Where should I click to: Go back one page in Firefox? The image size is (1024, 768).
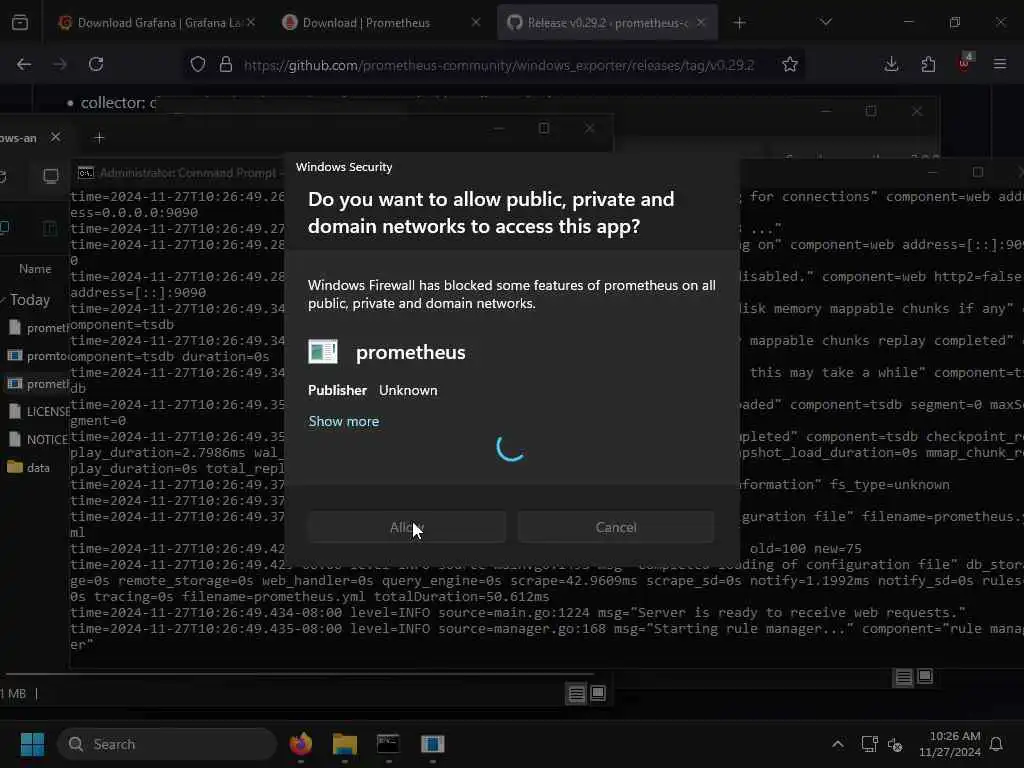tap(24, 64)
